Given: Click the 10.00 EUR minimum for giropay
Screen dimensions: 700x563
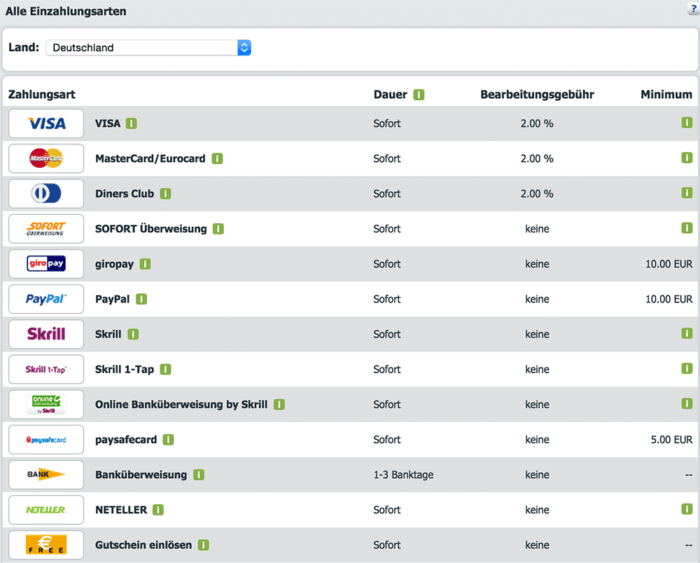Looking at the screenshot, I should coord(669,264).
